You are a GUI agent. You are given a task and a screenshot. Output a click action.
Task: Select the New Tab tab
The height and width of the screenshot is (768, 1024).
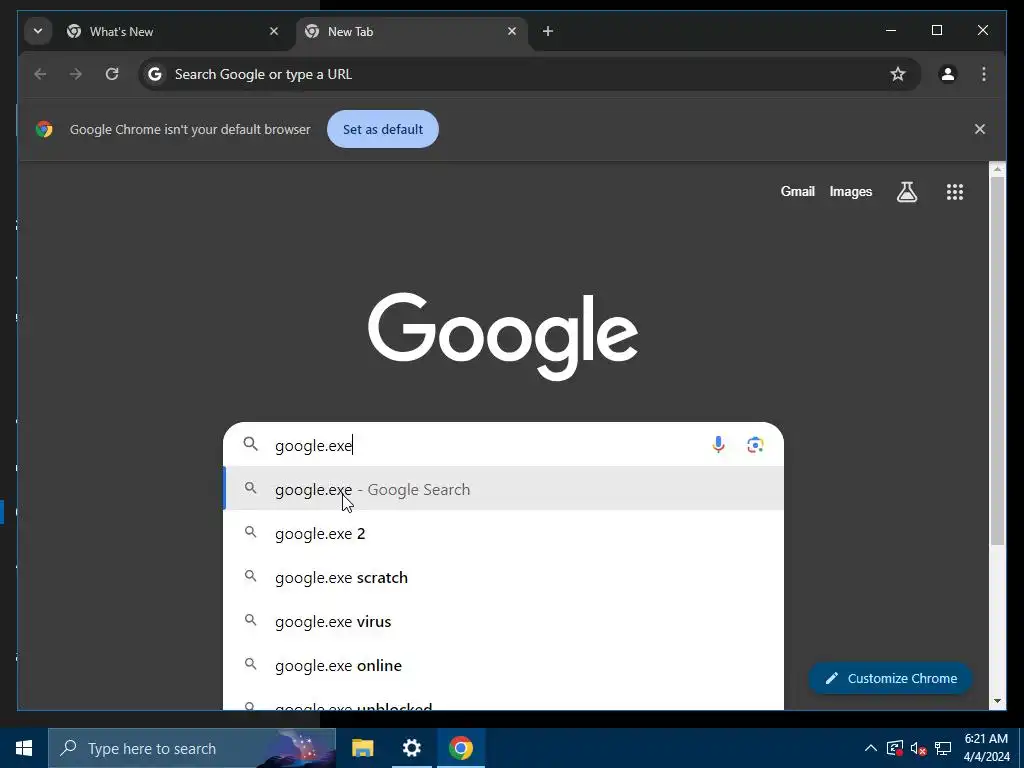pos(411,31)
